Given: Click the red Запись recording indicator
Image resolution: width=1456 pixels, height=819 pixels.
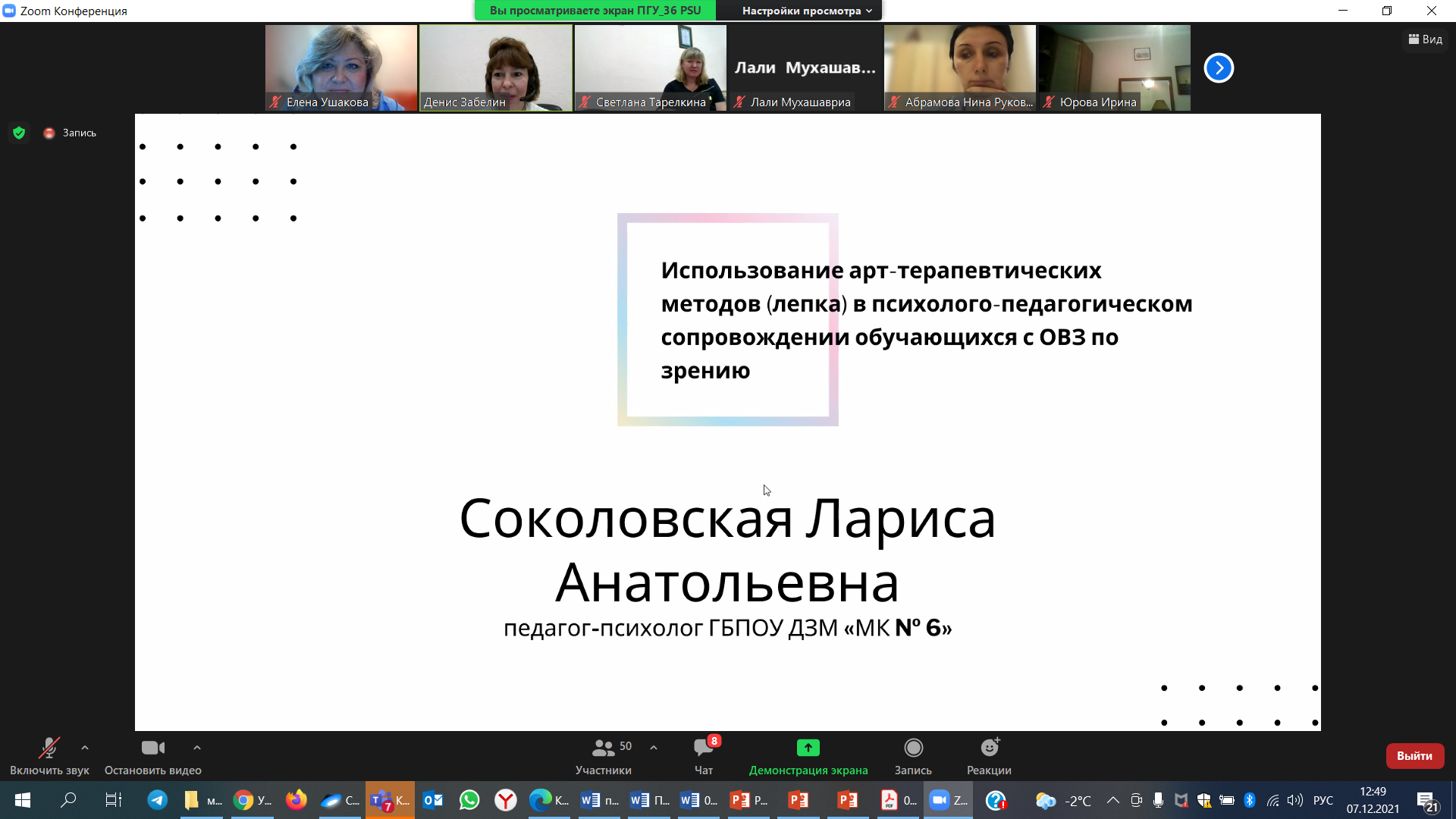Looking at the screenshot, I should pos(49,133).
